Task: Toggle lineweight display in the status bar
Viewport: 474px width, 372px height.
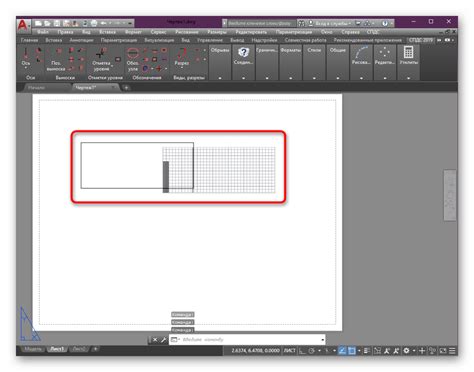Action: tap(367, 351)
